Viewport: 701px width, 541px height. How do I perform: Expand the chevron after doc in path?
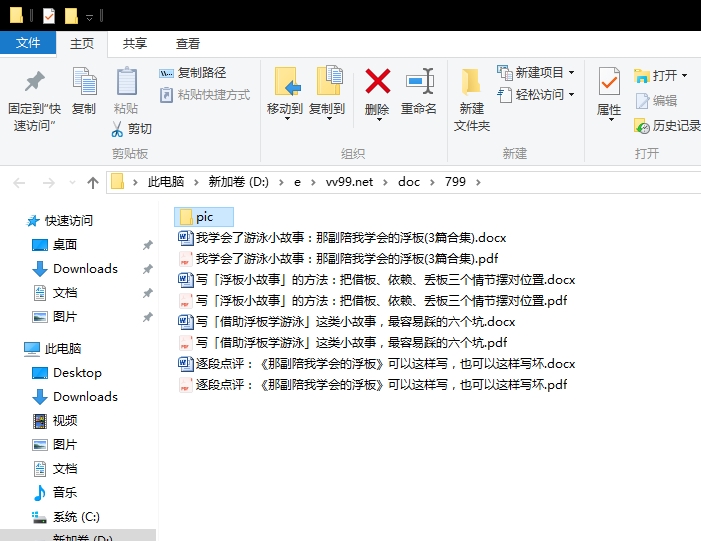[x=432, y=182]
